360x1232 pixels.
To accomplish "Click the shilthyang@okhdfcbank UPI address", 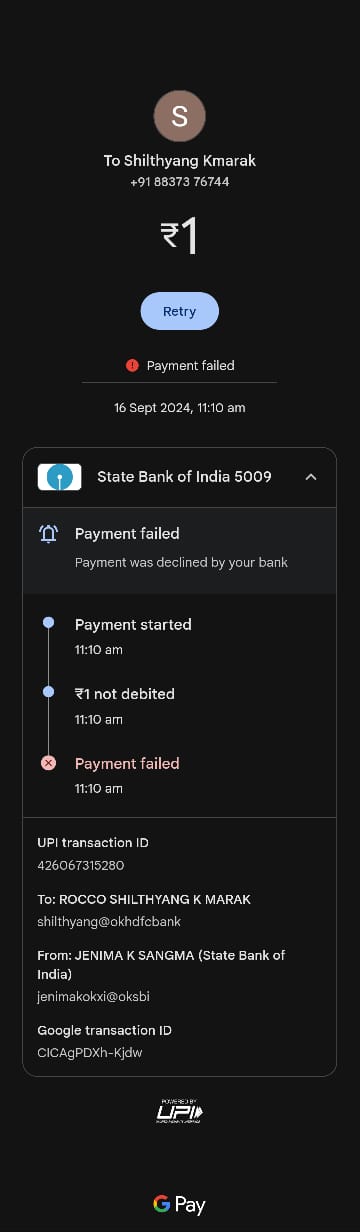I will tap(109, 922).
